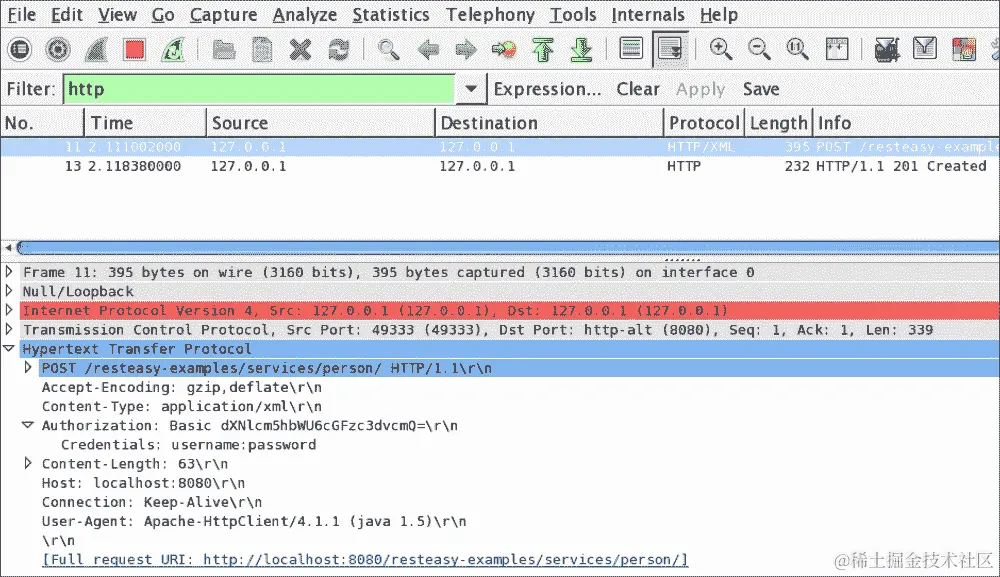
Task: Sort by the Info column header
Action: pyautogui.click(x=906, y=122)
